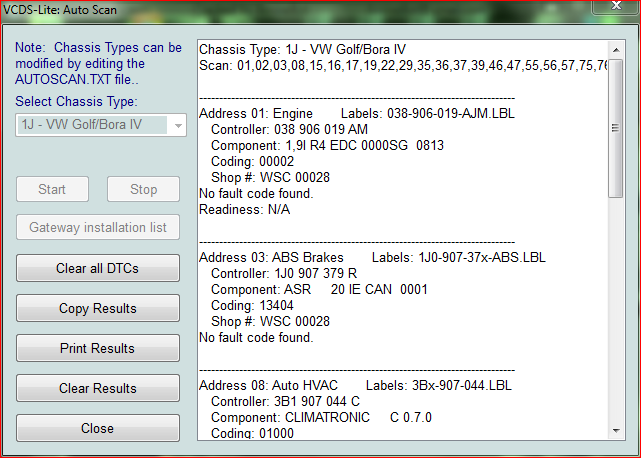Click the Clear Results button
The height and width of the screenshot is (458, 641).
tap(98, 388)
